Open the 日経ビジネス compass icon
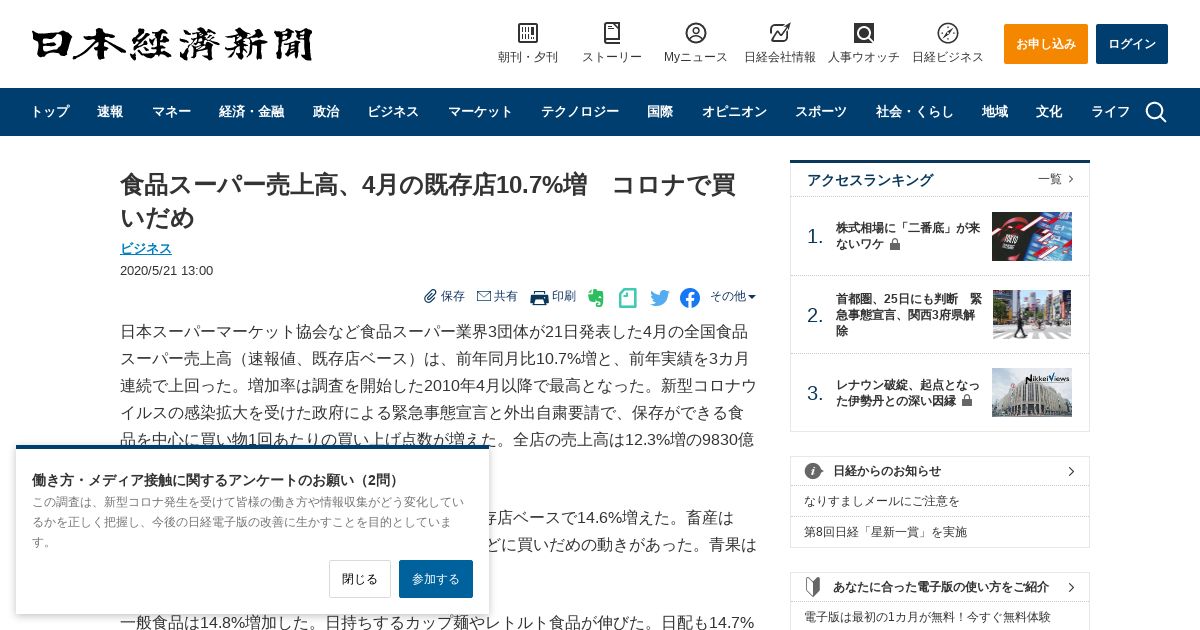1200x630 pixels. 948,33
